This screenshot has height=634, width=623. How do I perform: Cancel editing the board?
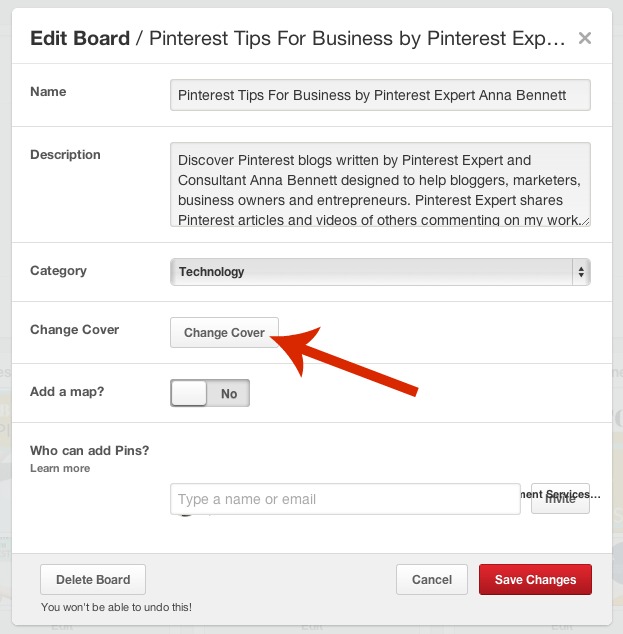coord(432,579)
